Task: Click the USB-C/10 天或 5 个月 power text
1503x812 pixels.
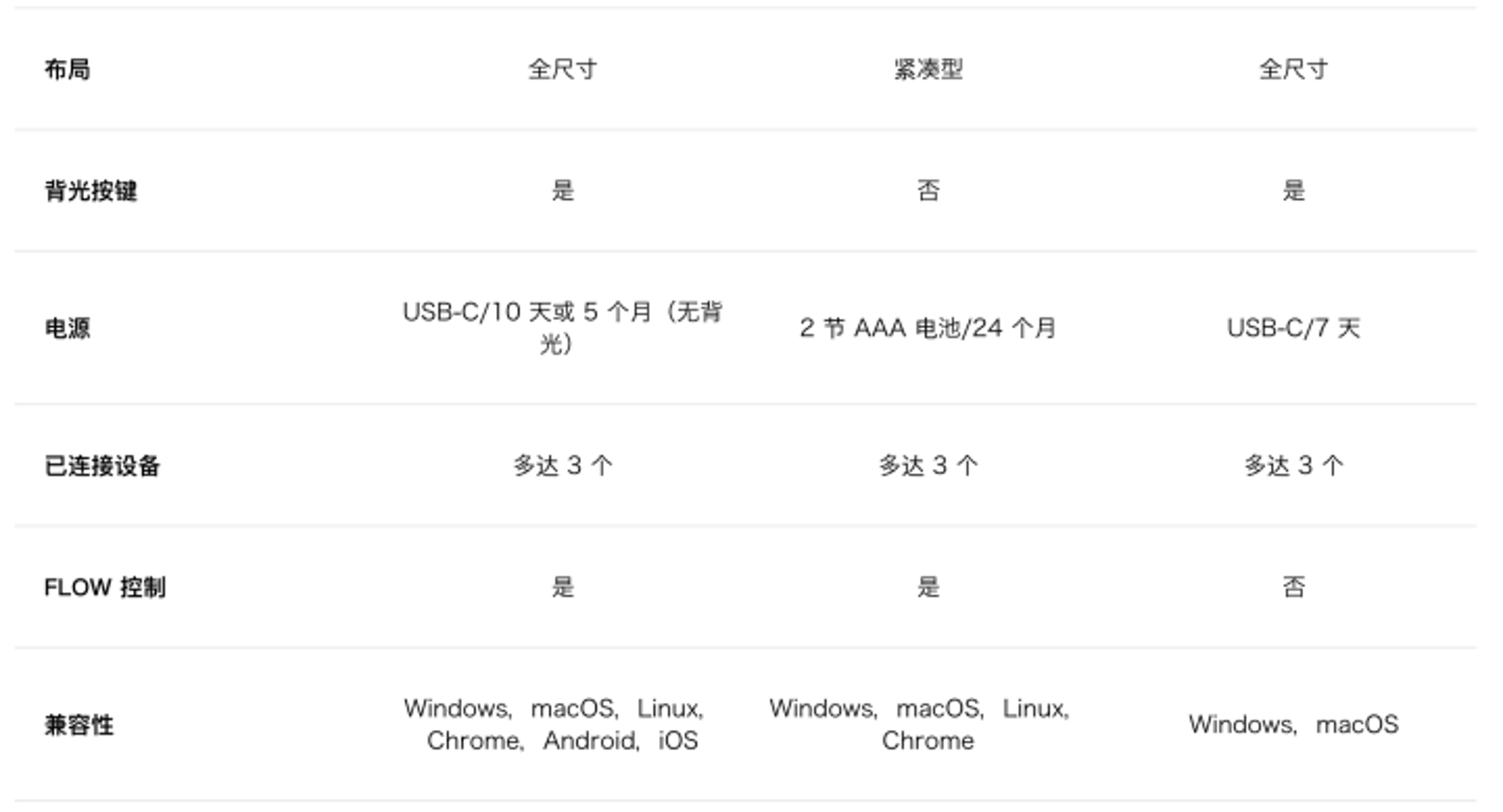Action: (563, 328)
